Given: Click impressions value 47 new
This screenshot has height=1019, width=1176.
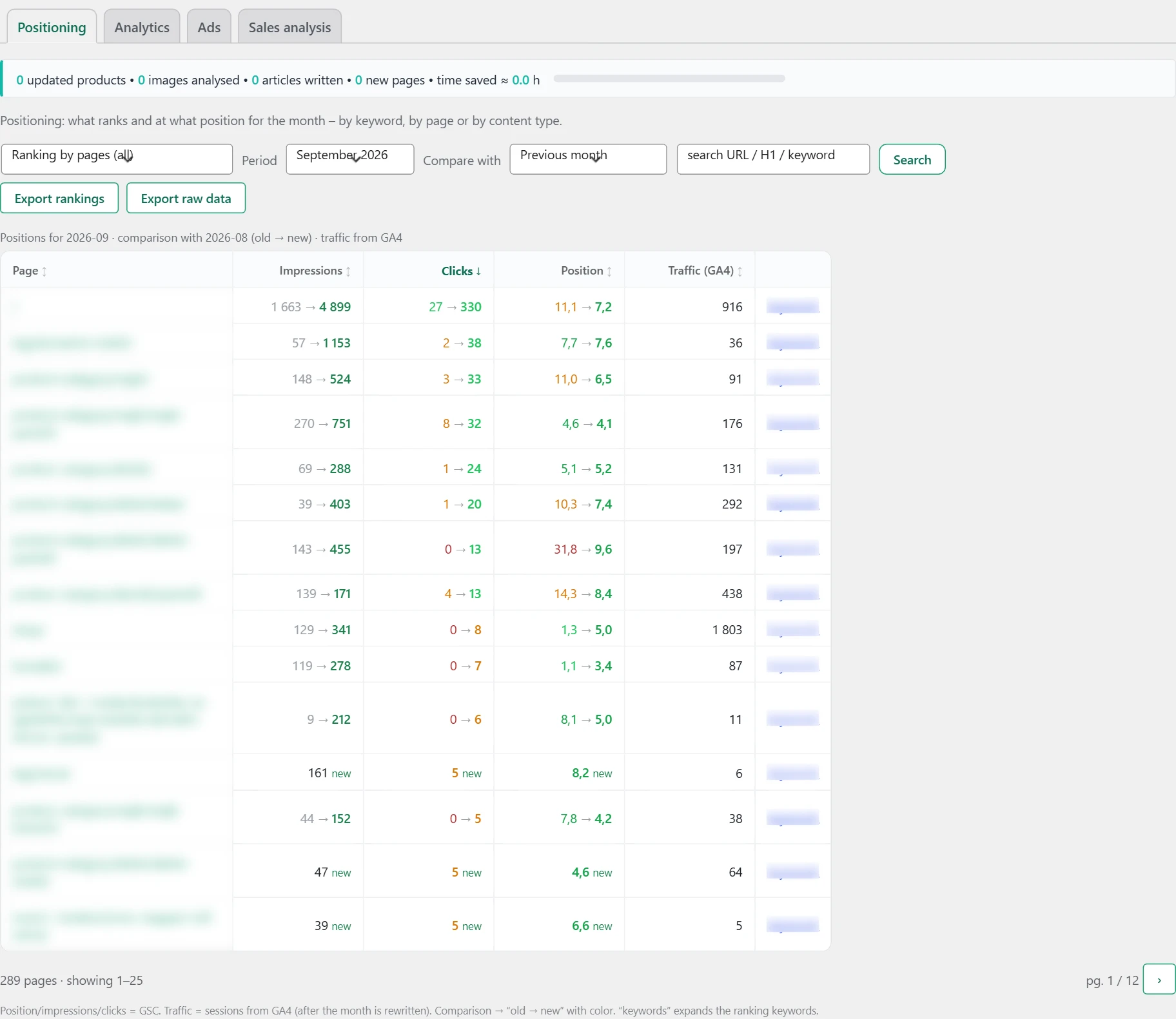Looking at the screenshot, I should tap(333, 872).
